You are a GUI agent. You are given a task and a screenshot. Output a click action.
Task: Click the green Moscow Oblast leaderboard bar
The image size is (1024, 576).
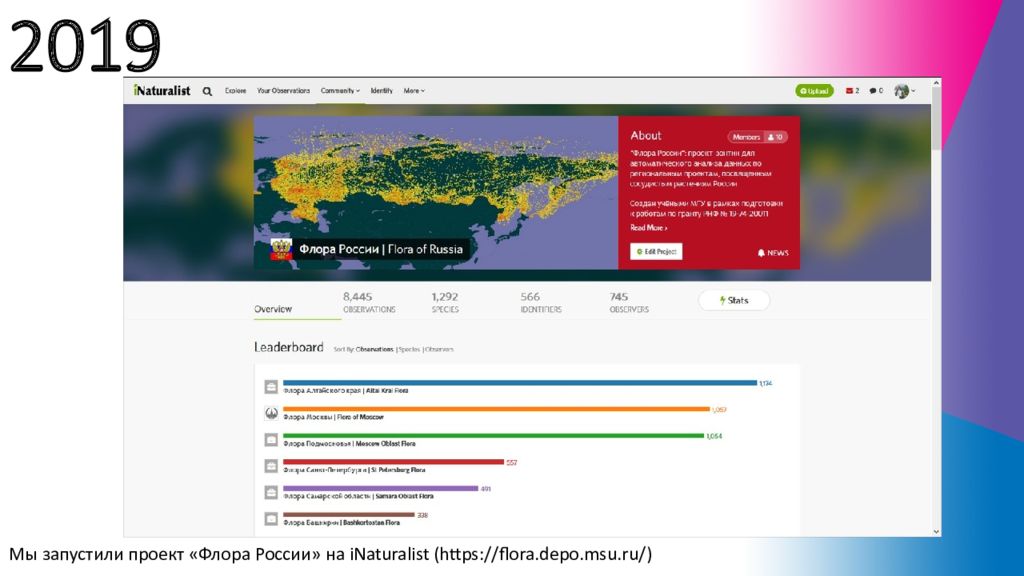pos(493,436)
